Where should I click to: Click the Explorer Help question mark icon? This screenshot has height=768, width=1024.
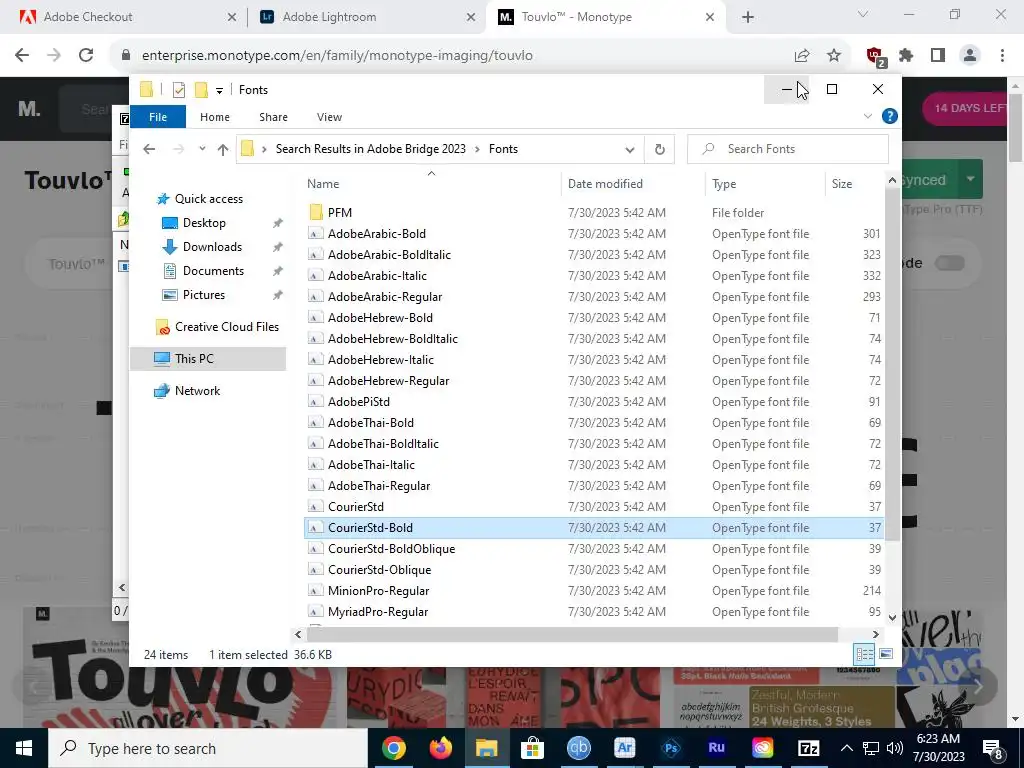889,116
